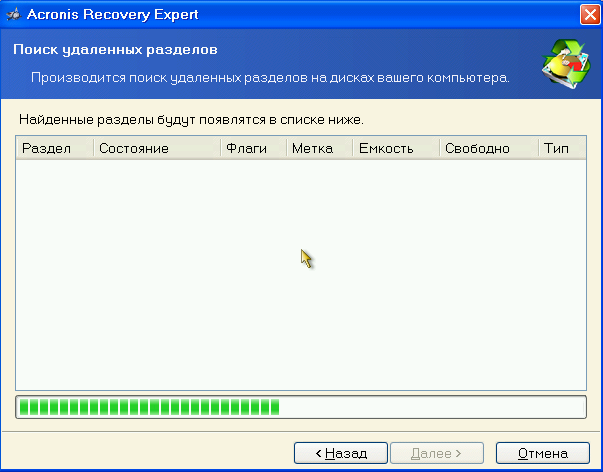Click the disabled Далее button

pos(436,453)
